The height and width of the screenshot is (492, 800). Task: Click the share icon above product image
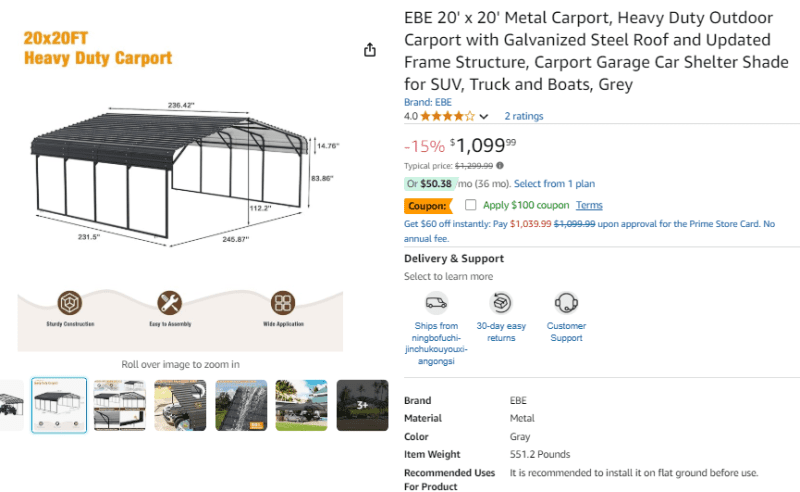(x=370, y=50)
